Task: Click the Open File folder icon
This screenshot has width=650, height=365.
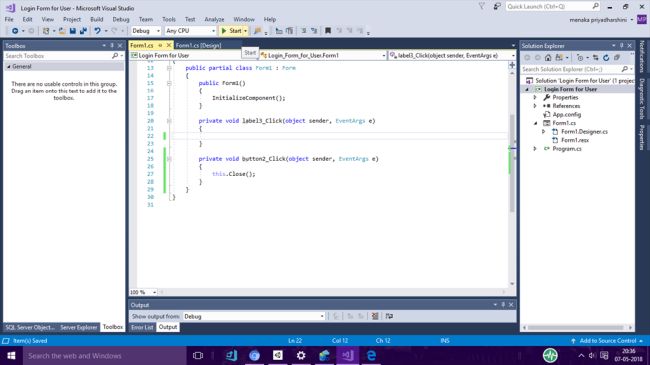Action: coord(62,31)
